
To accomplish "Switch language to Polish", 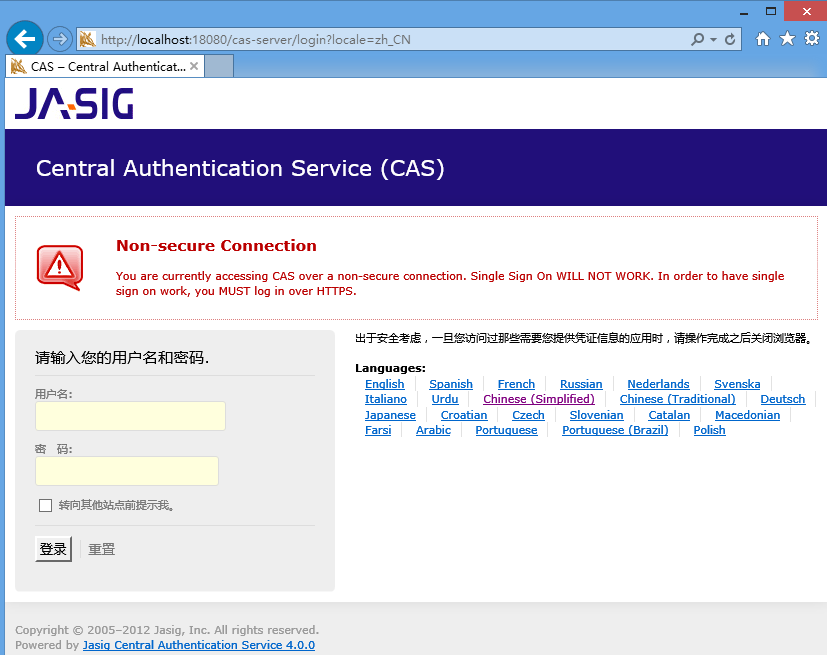I will pos(709,430).
